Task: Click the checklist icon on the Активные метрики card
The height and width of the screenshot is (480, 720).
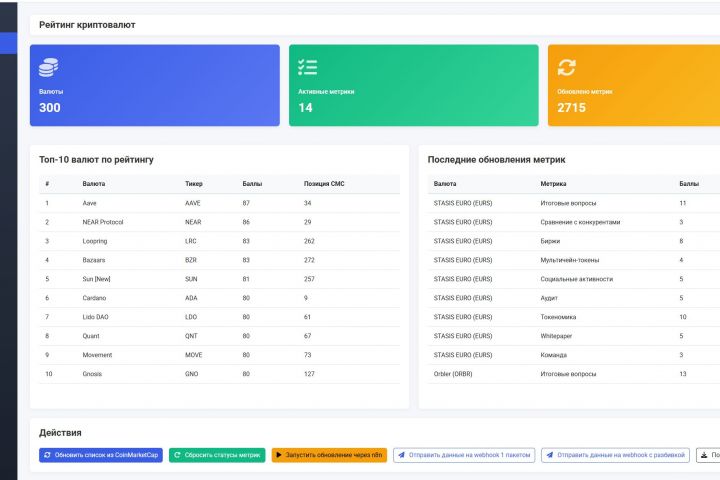Action: (x=307, y=67)
